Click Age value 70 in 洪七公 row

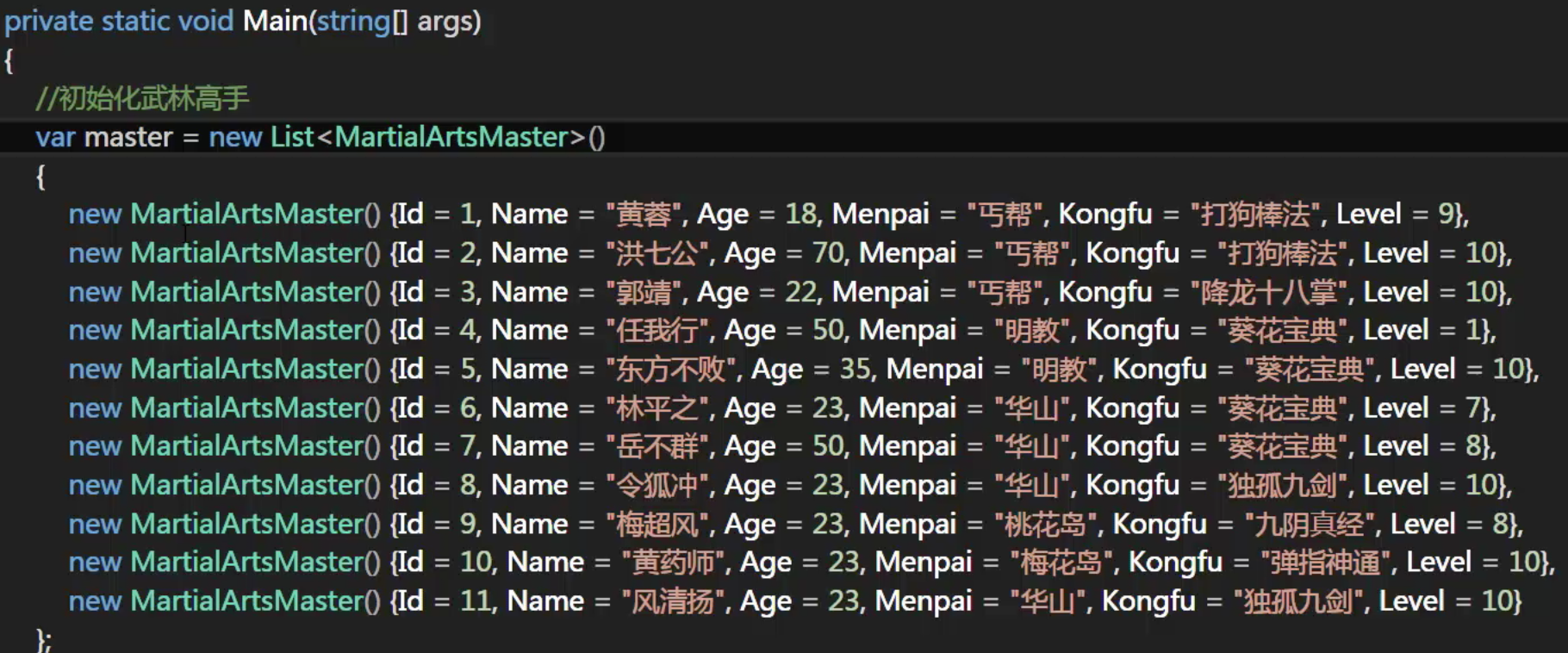[x=829, y=253]
